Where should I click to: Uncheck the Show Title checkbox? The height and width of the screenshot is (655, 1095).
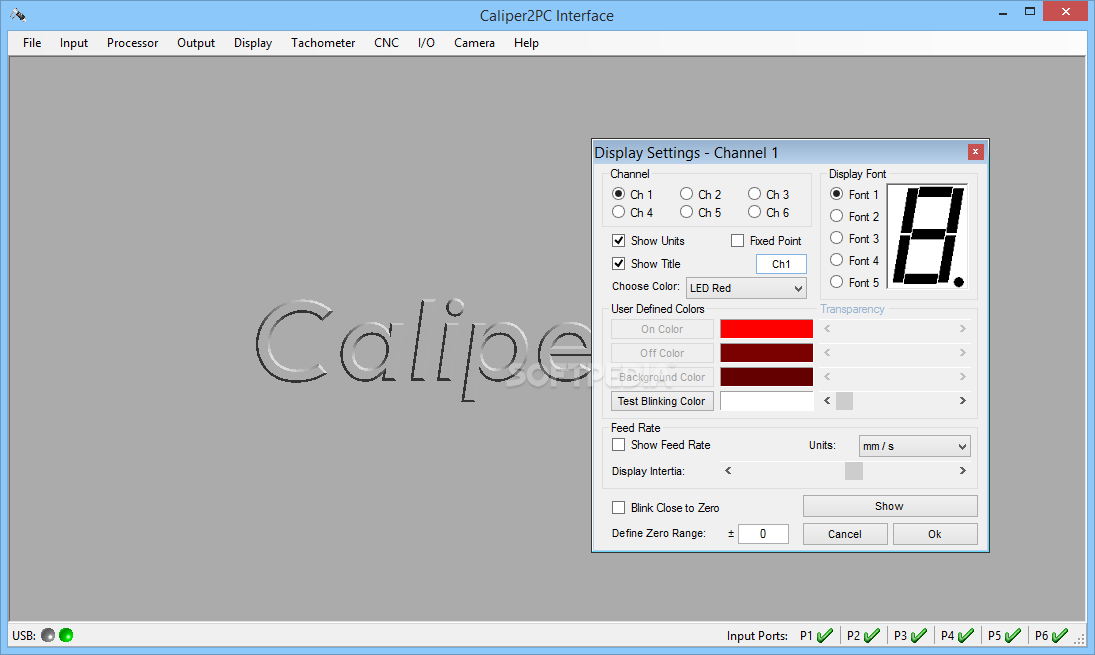coord(618,264)
